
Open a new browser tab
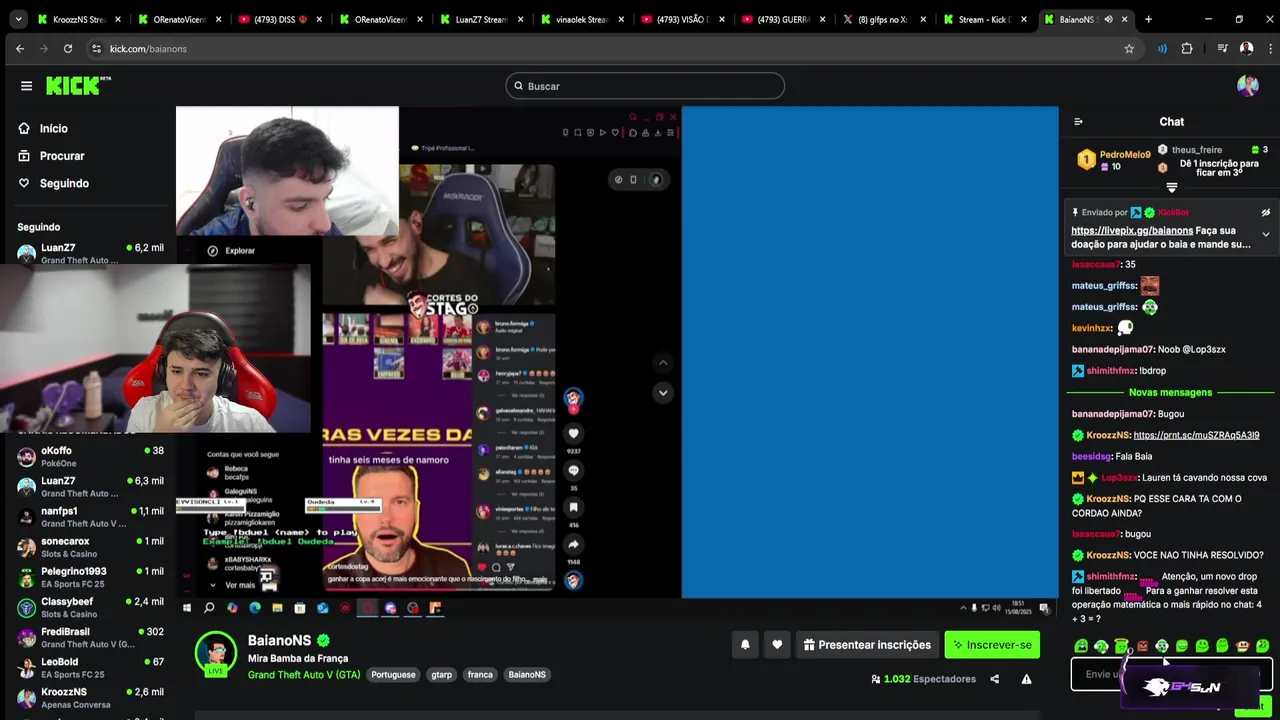click(1148, 19)
